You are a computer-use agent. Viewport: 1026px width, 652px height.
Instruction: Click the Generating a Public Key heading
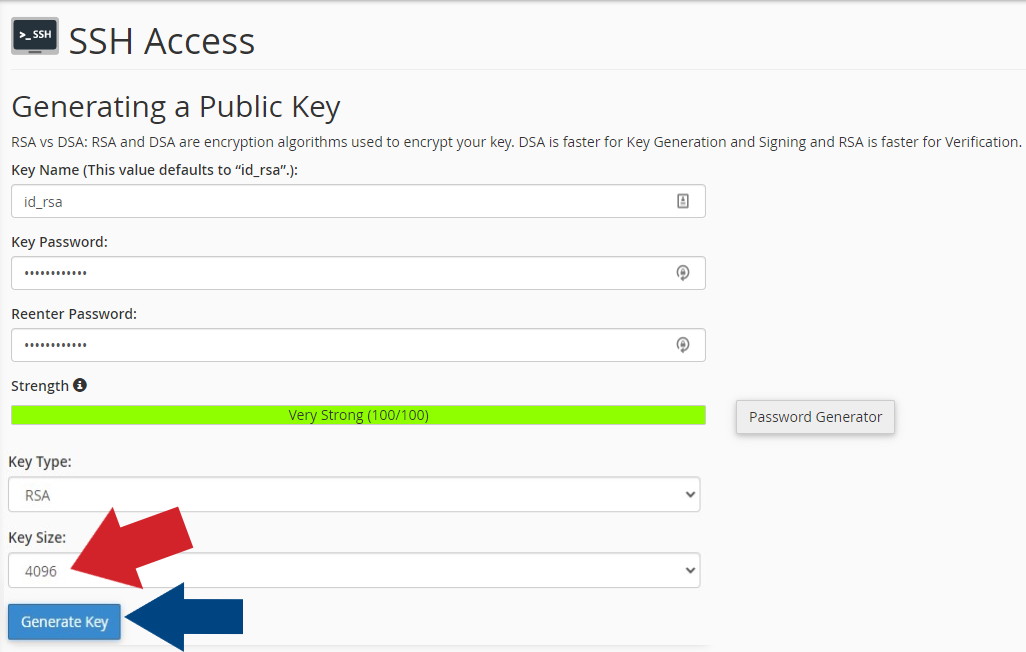click(176, 106)
